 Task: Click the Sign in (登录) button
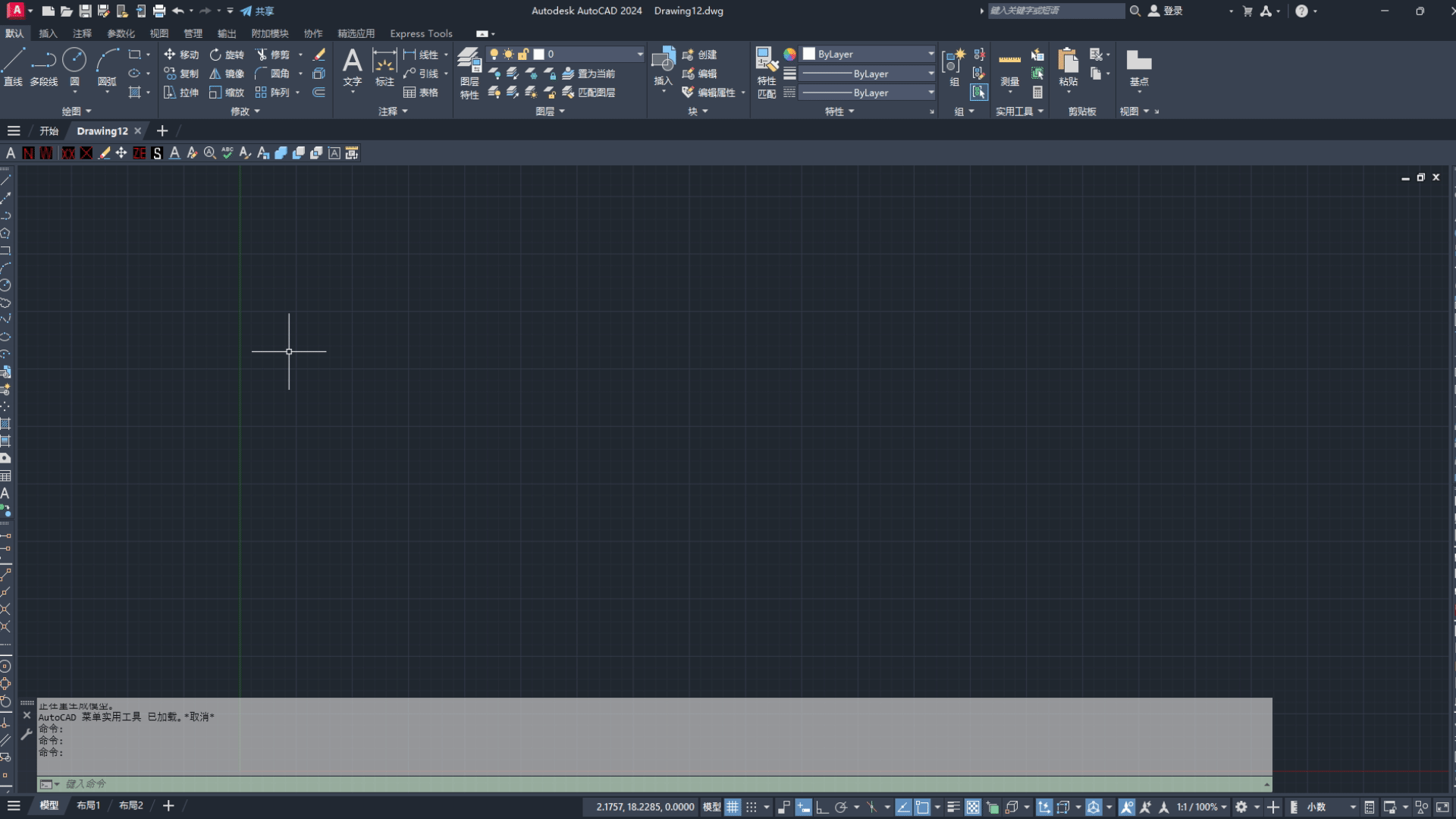point(1166,11)
